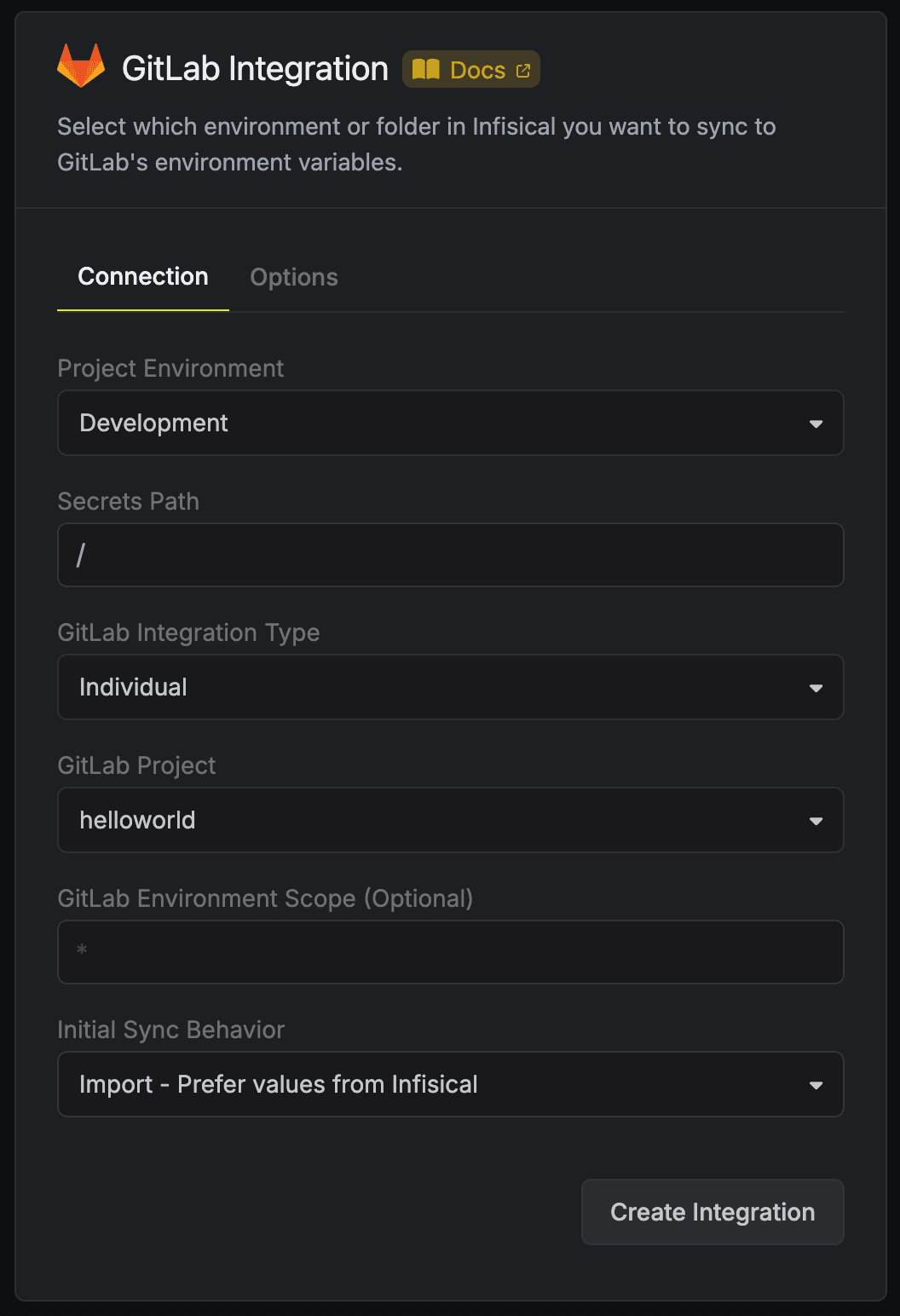Select the Development environment option box
900x1316 pixels.
450,423
